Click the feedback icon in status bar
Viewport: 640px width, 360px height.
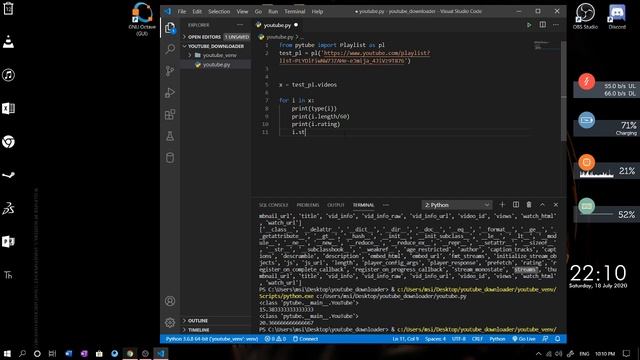point(545,339)
